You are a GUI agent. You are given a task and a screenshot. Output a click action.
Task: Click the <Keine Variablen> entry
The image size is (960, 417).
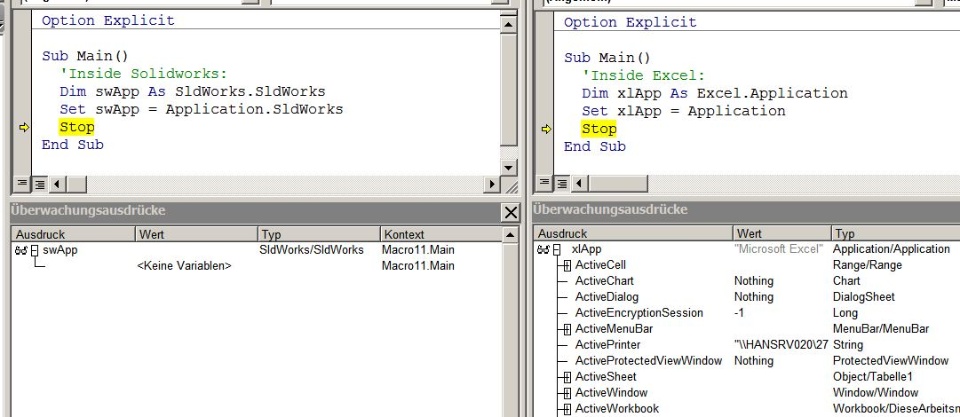pyautogui.click(x=184, y=266)
